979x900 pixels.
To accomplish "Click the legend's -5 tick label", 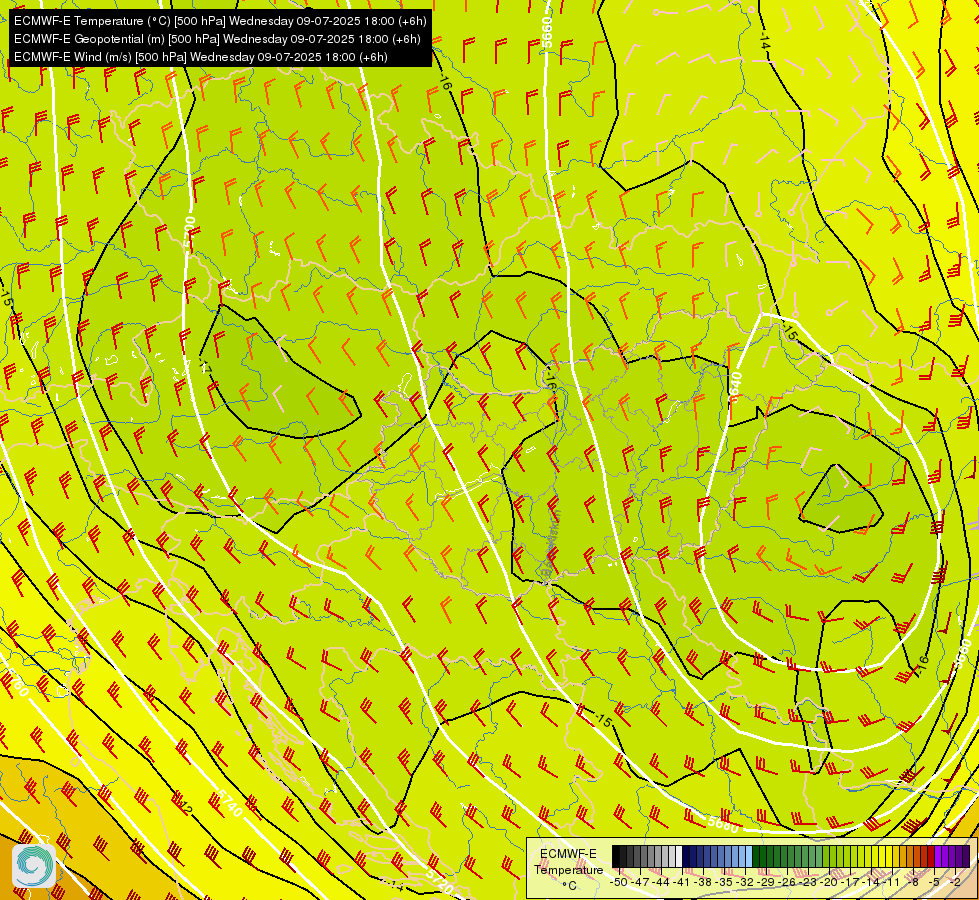I will pos(934,882).
